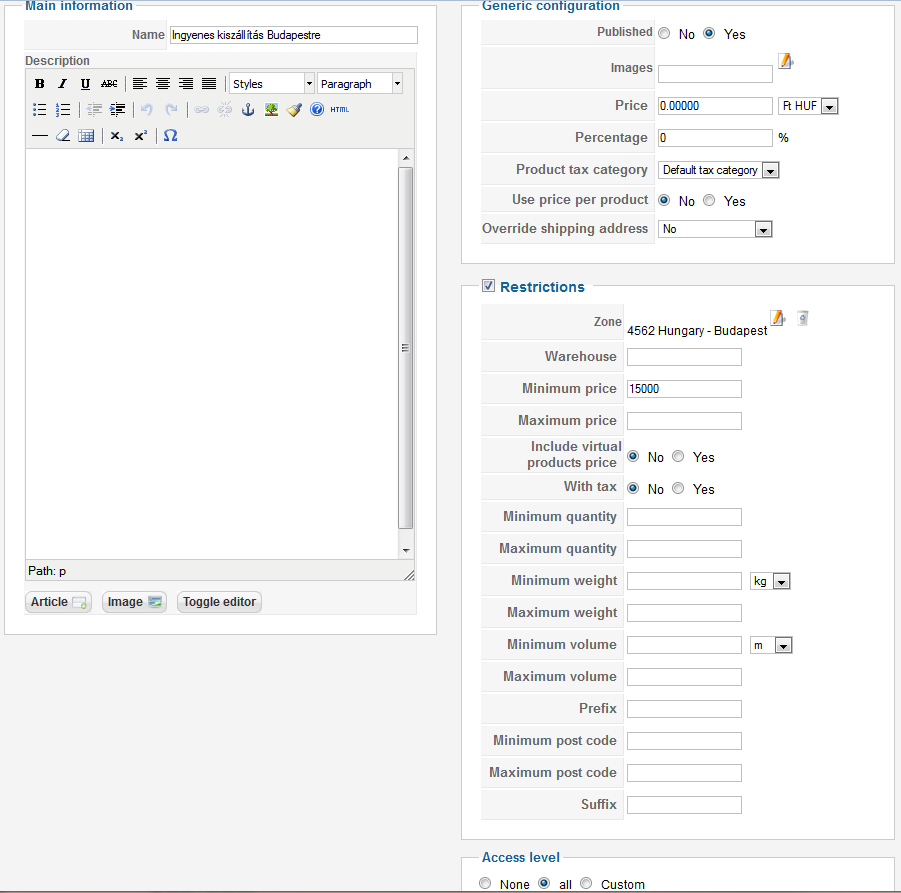Open the Ft HUF currency dropdown
The image size is (901, 893).
808,106
